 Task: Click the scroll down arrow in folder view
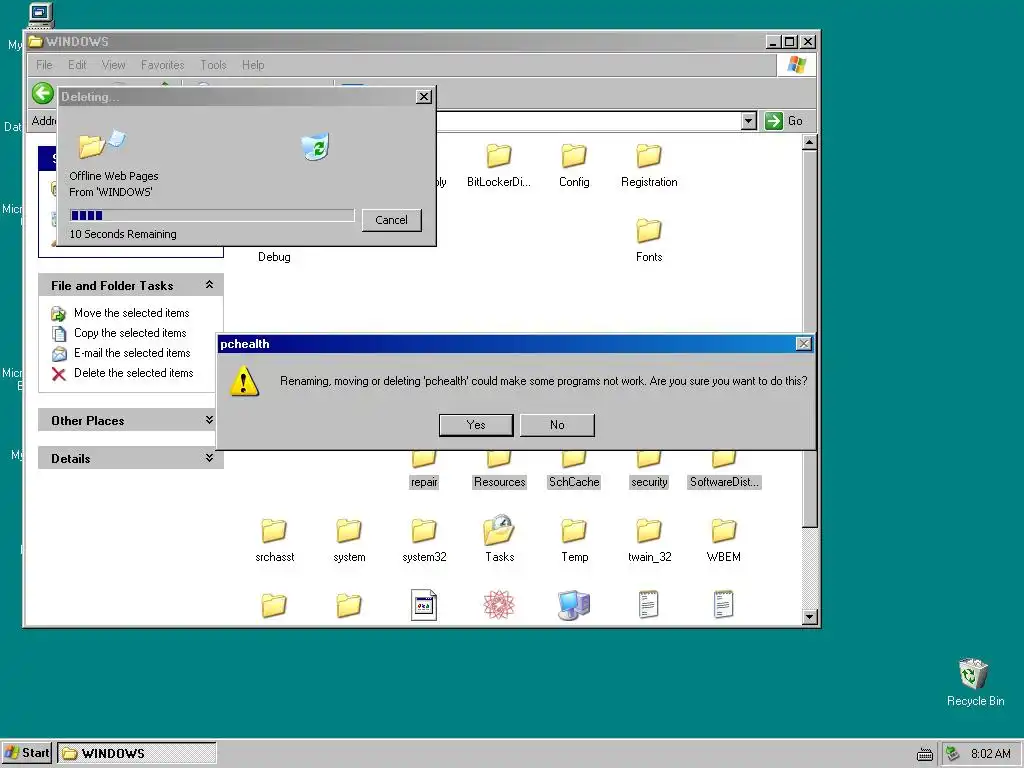pyautogui.click(x=809, y=616)
